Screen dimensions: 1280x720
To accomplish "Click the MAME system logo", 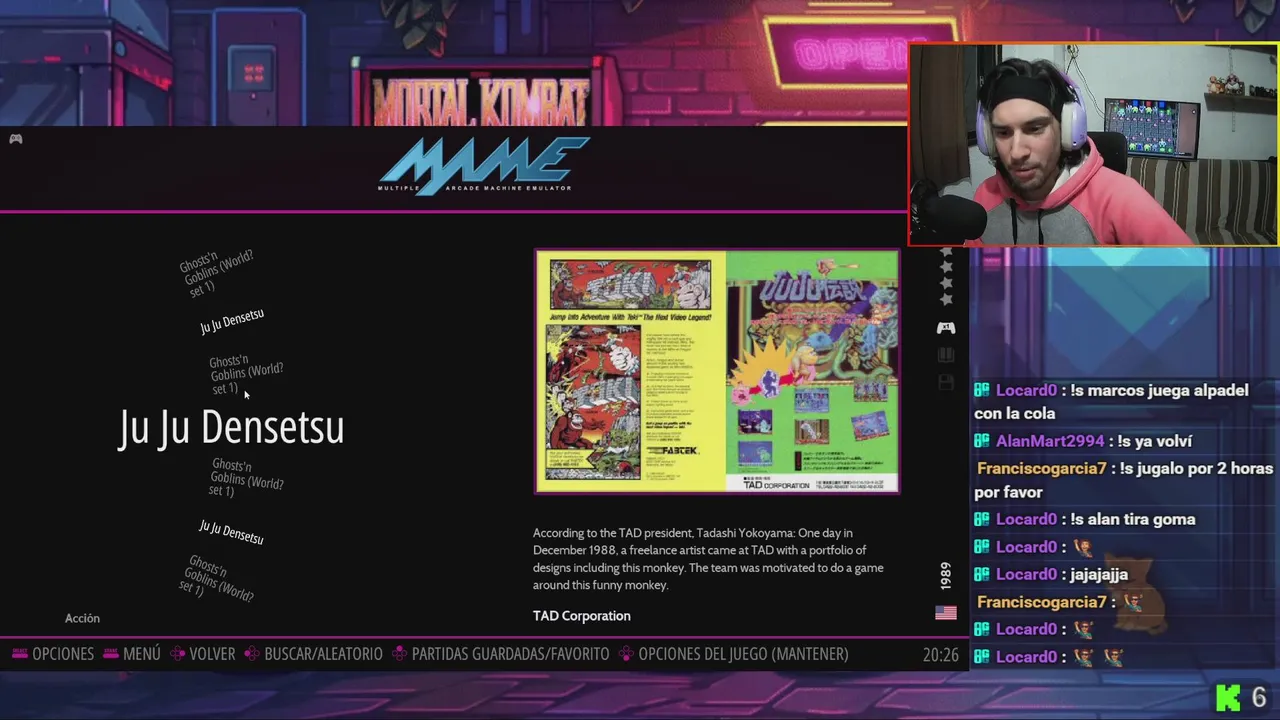I will (x=484, y=166).
